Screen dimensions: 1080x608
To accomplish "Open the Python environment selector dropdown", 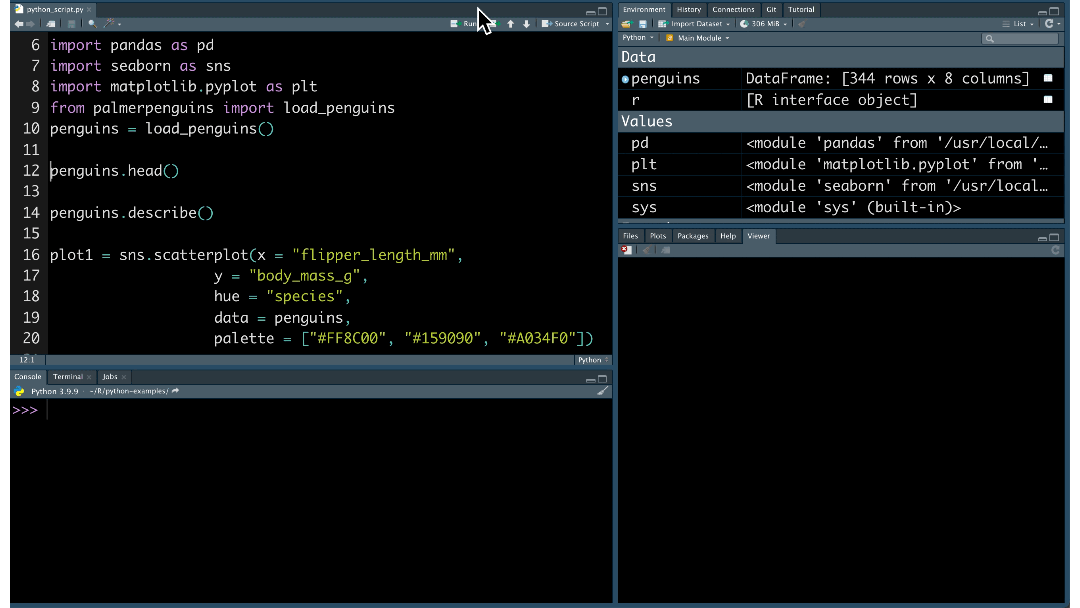I will [639, 38].
